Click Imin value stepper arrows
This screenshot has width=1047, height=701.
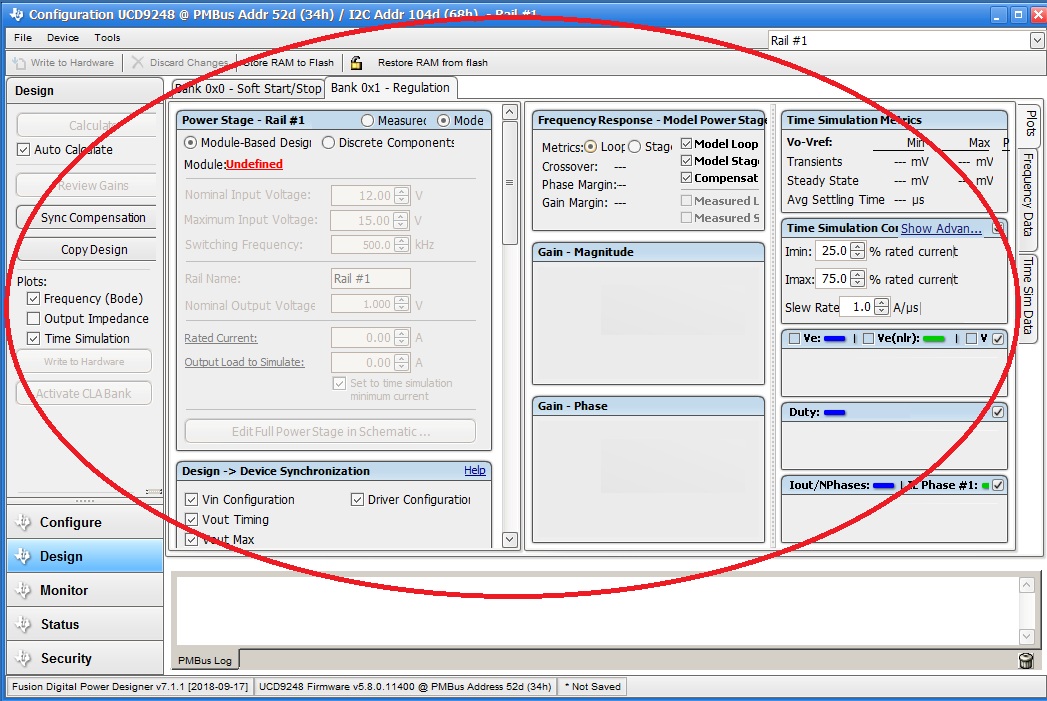[857, 251]
